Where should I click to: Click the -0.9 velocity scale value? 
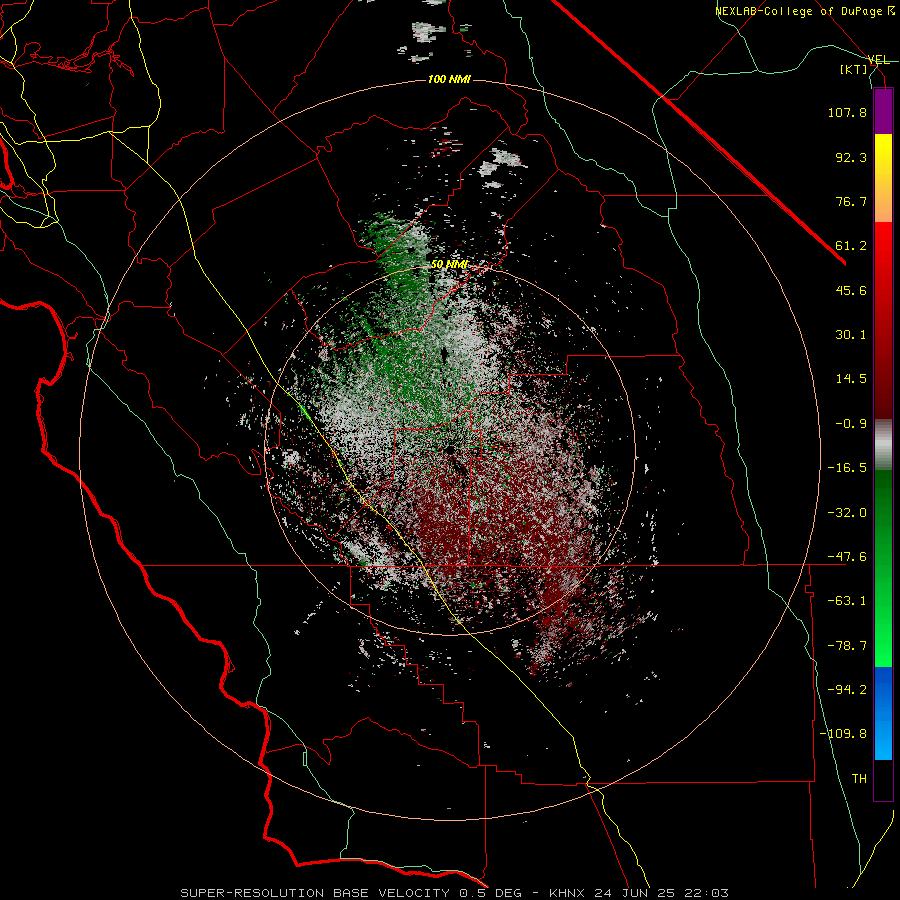tap(851, 424)
